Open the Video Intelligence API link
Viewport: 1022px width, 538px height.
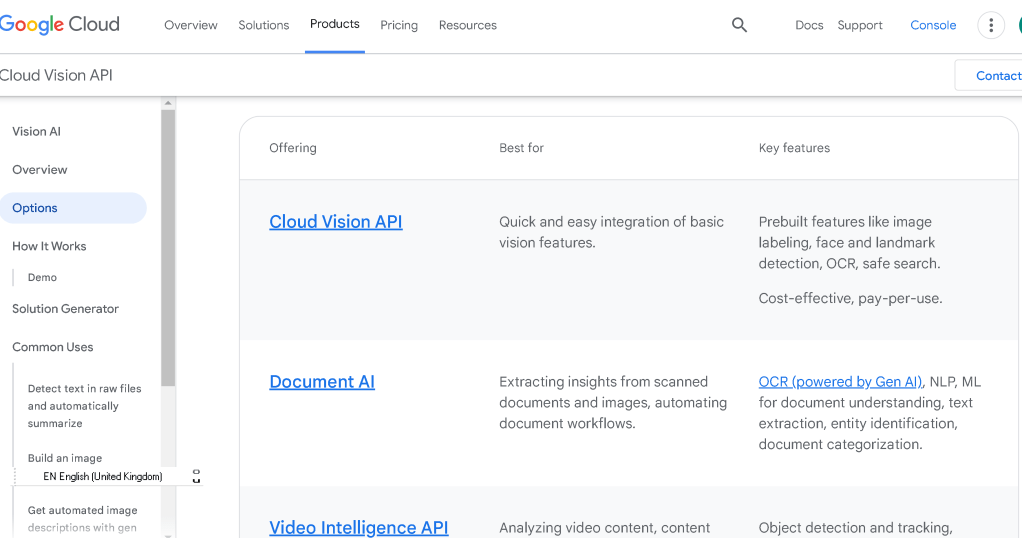pos(358,527)
